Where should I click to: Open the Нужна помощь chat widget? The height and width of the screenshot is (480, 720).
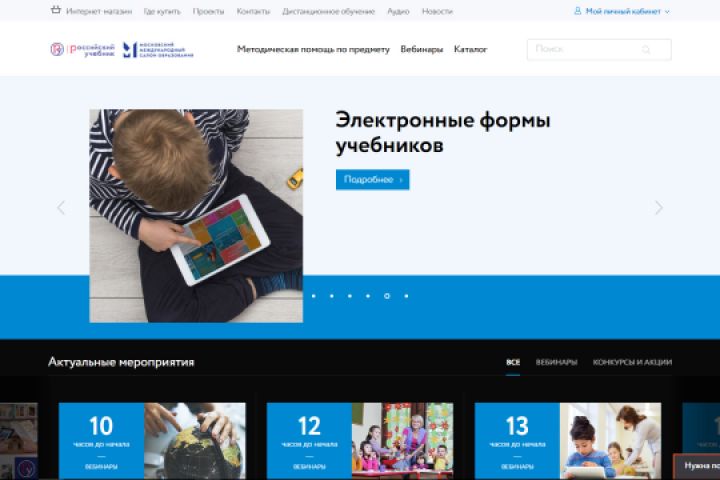click(x=697, y=467)
